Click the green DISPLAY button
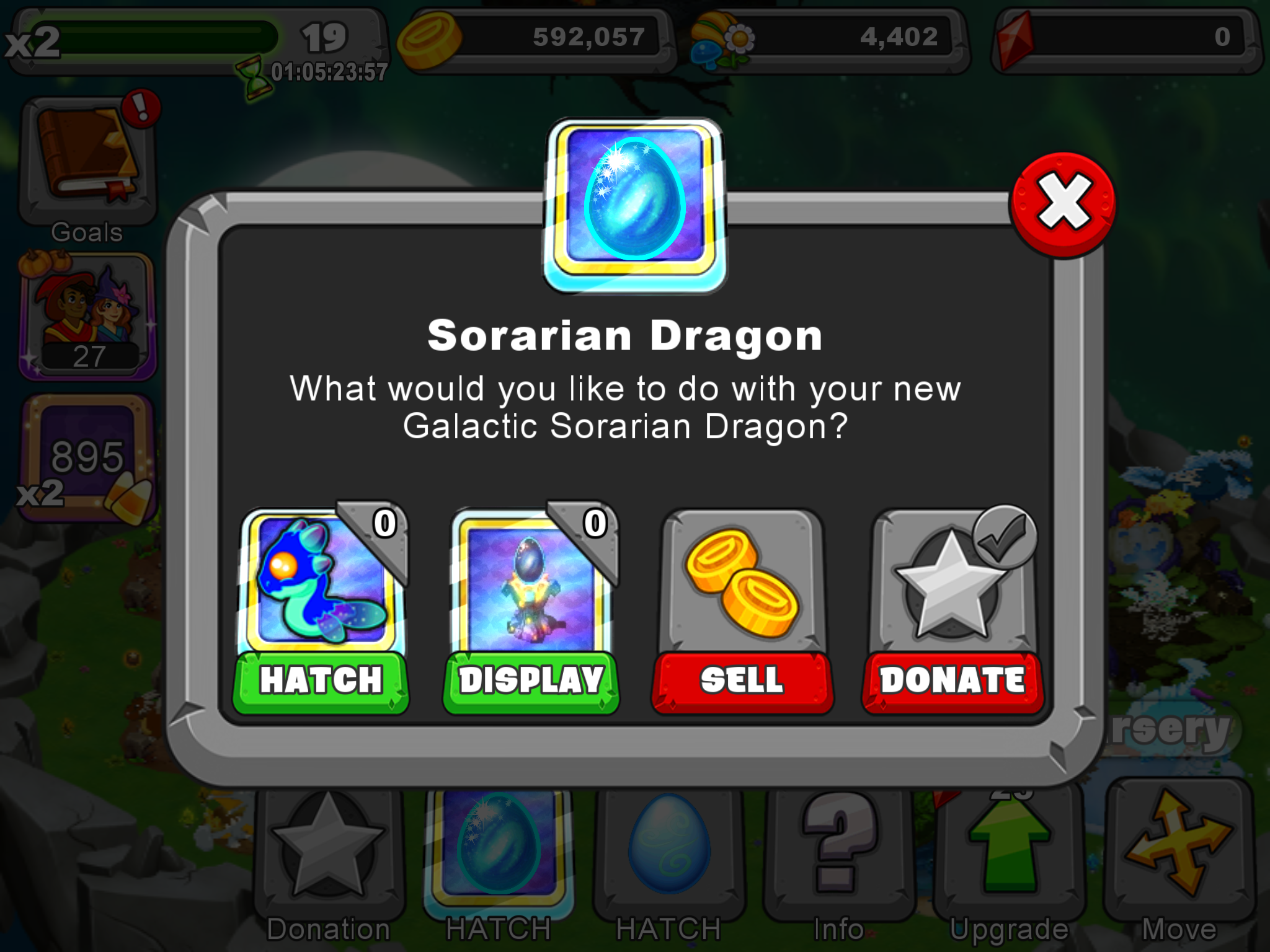Viewport: 1270px width, 952px height. pyautogui.click(x=531, y=681)
